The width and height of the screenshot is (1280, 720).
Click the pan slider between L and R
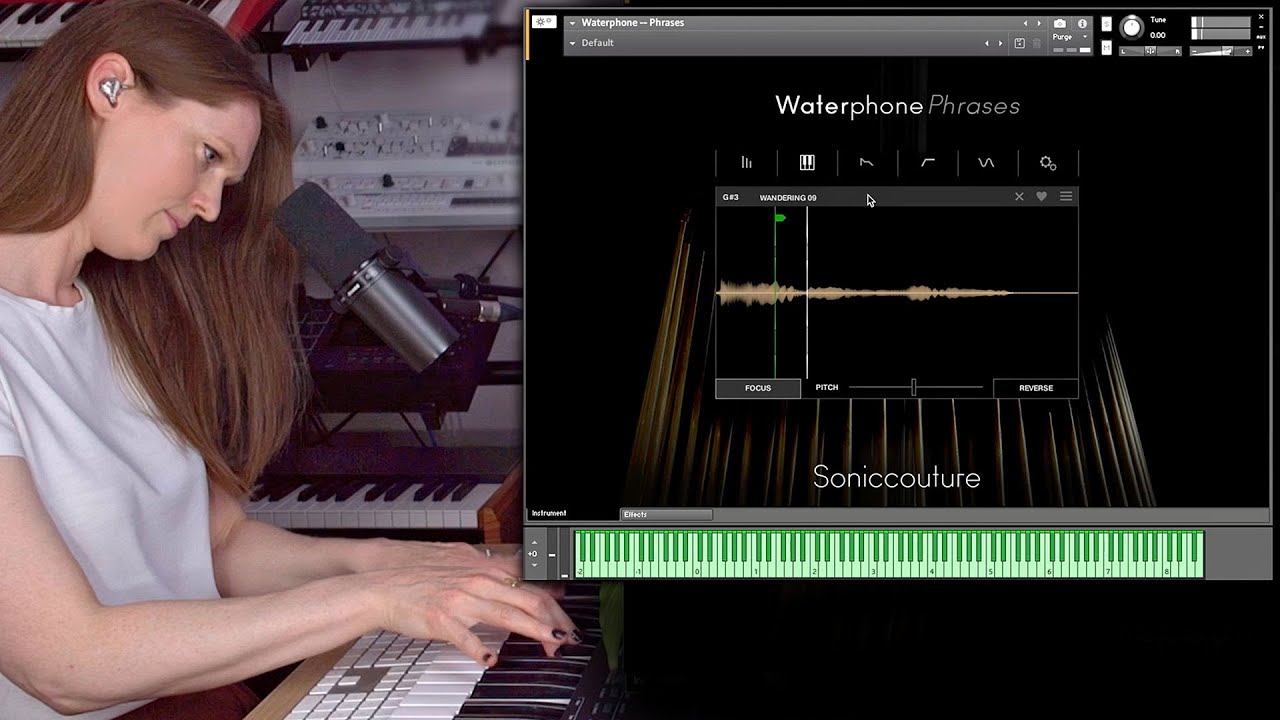coord(1150,51)
